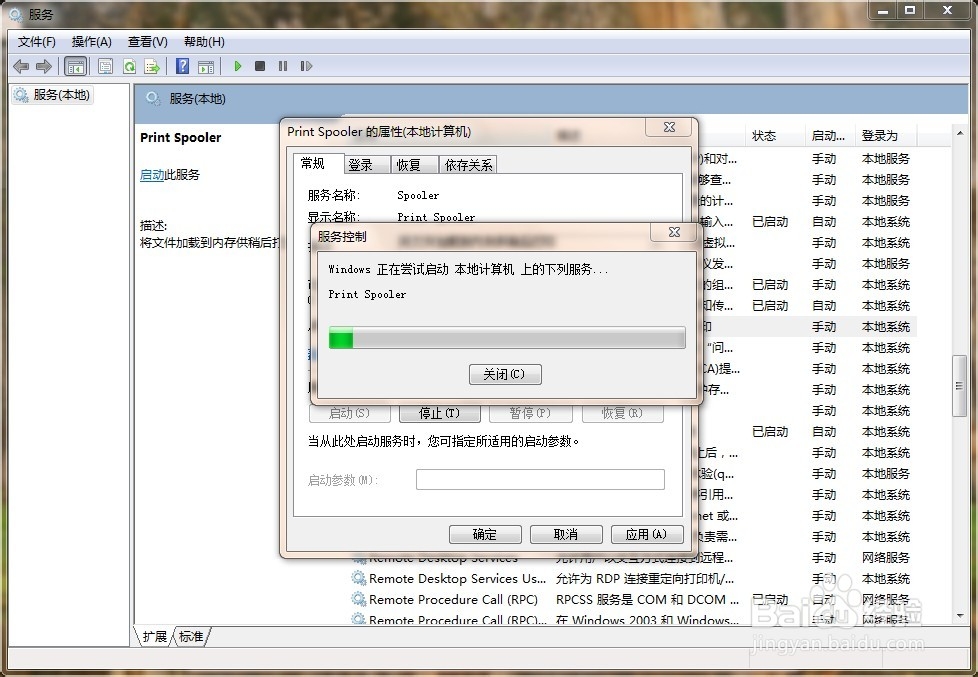Screen dimensions: 978x677
Task: Click the 应用(A) button
Action: tap(647, 534)
